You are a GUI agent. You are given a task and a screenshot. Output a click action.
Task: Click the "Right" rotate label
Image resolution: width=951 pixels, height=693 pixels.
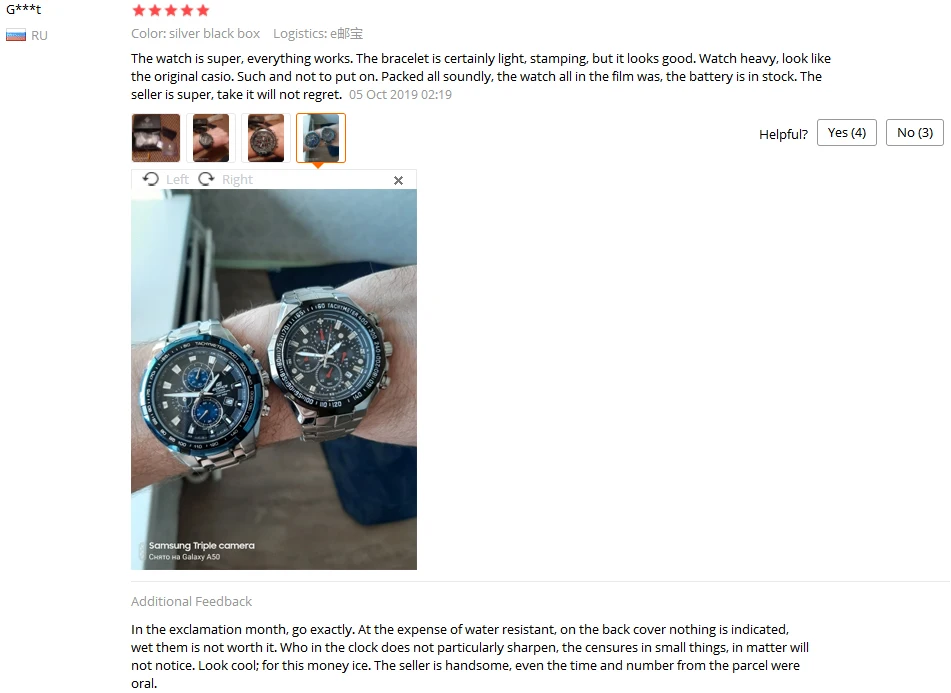[237, 179]
